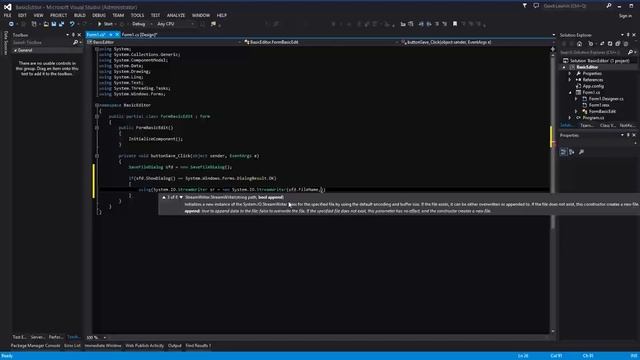
Task: Click the notifications flag icon
Action: (525, 6)
